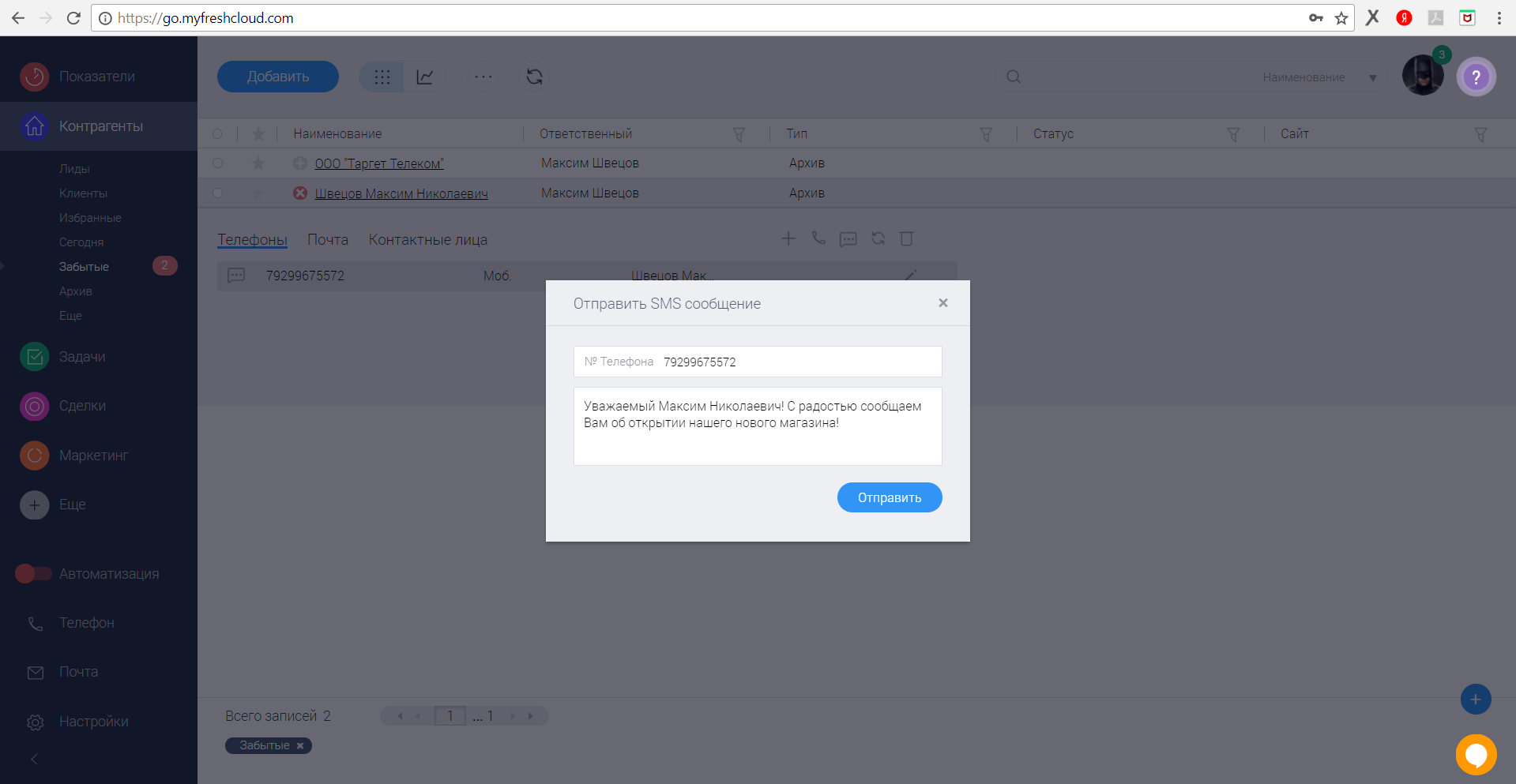
Task: Open Показатели in the sidebar
Action: pyautogui.click(x=98, y=77)
